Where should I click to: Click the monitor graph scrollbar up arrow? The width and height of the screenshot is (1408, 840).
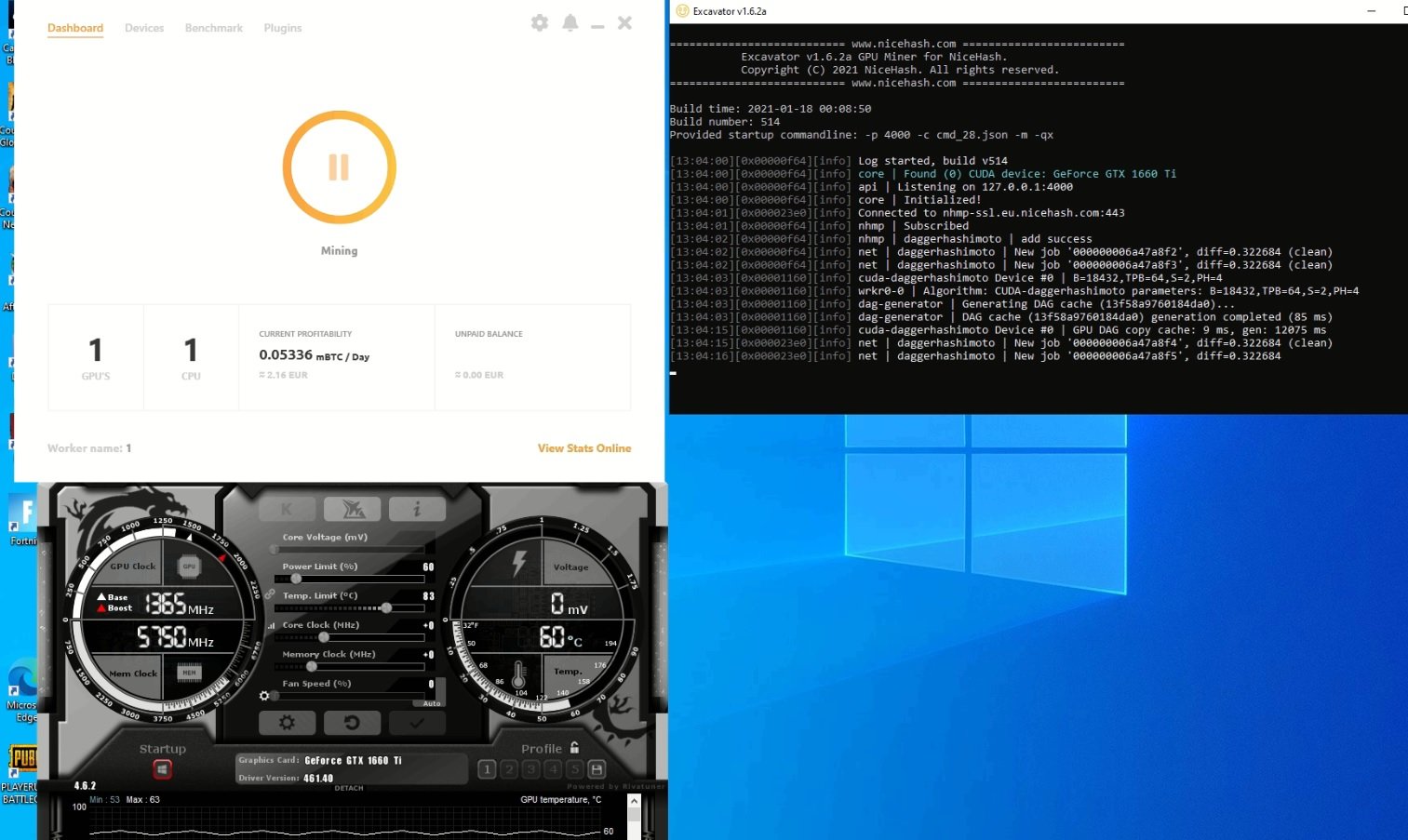[x=634, y=801]
